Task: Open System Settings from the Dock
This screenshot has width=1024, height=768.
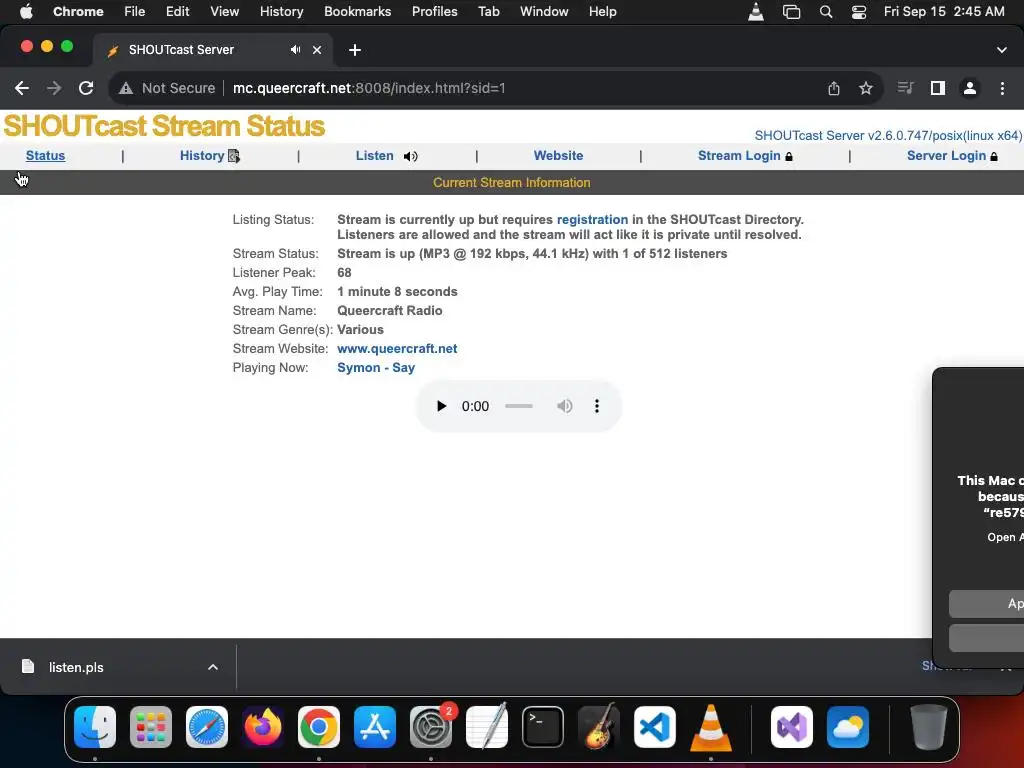Action: pyautogui.click(x=431, y=727)
